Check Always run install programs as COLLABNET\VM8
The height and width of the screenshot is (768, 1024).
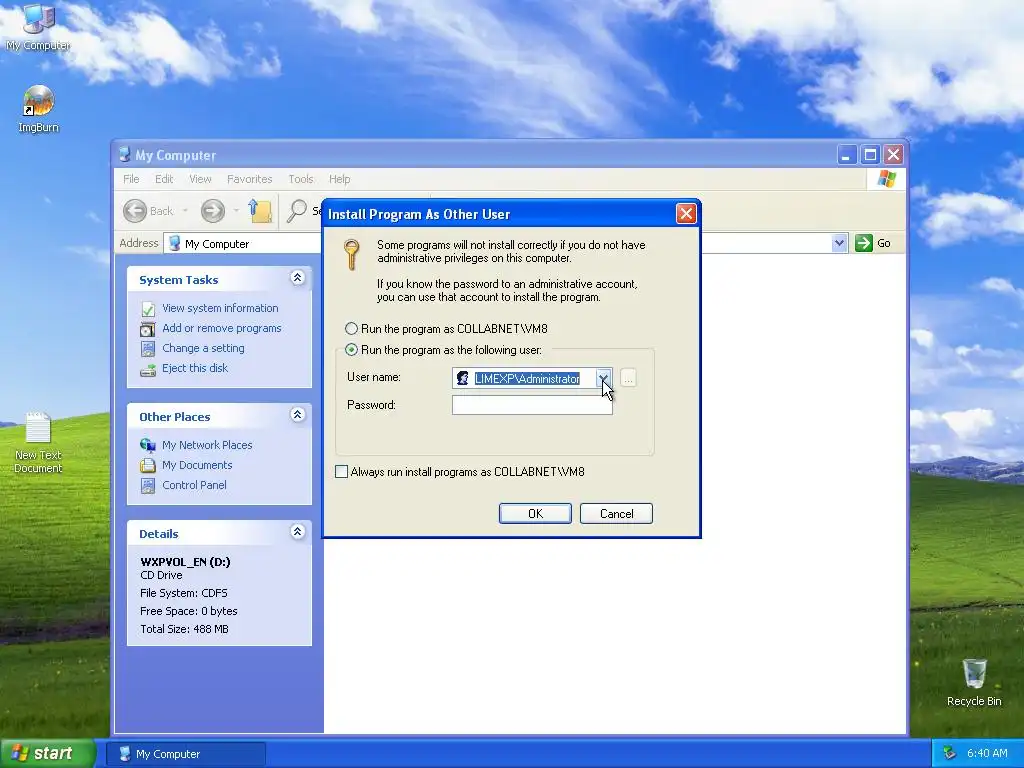[x=342, y=472]
